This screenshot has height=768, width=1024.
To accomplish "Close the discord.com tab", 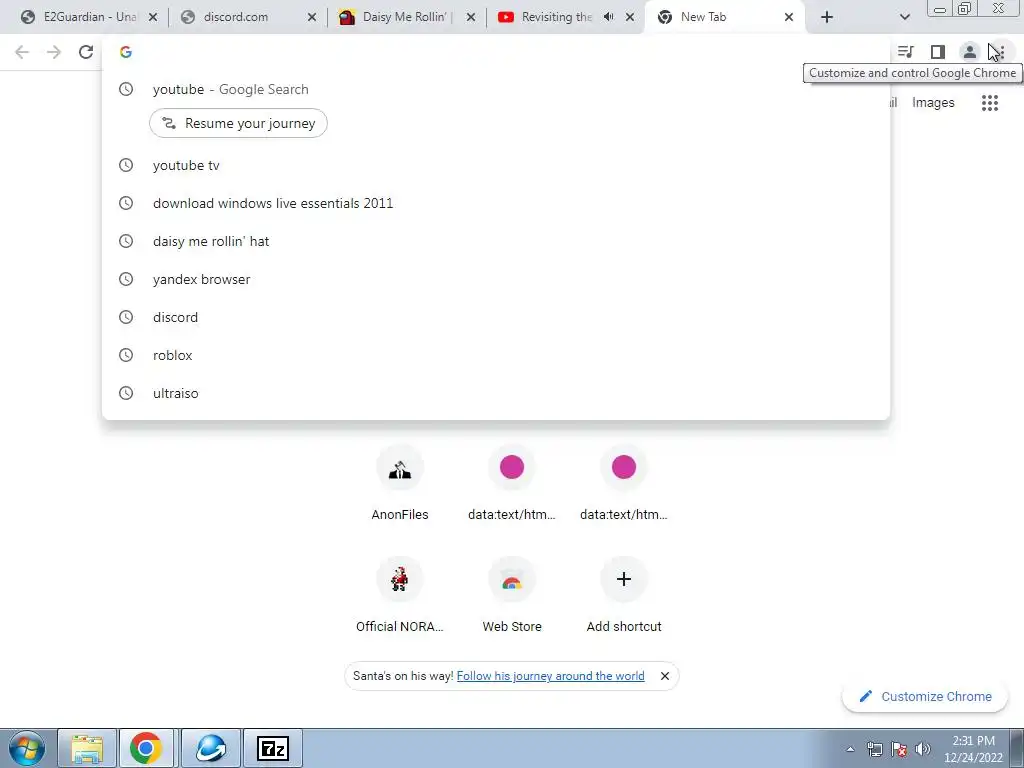I will click(312, 17).
